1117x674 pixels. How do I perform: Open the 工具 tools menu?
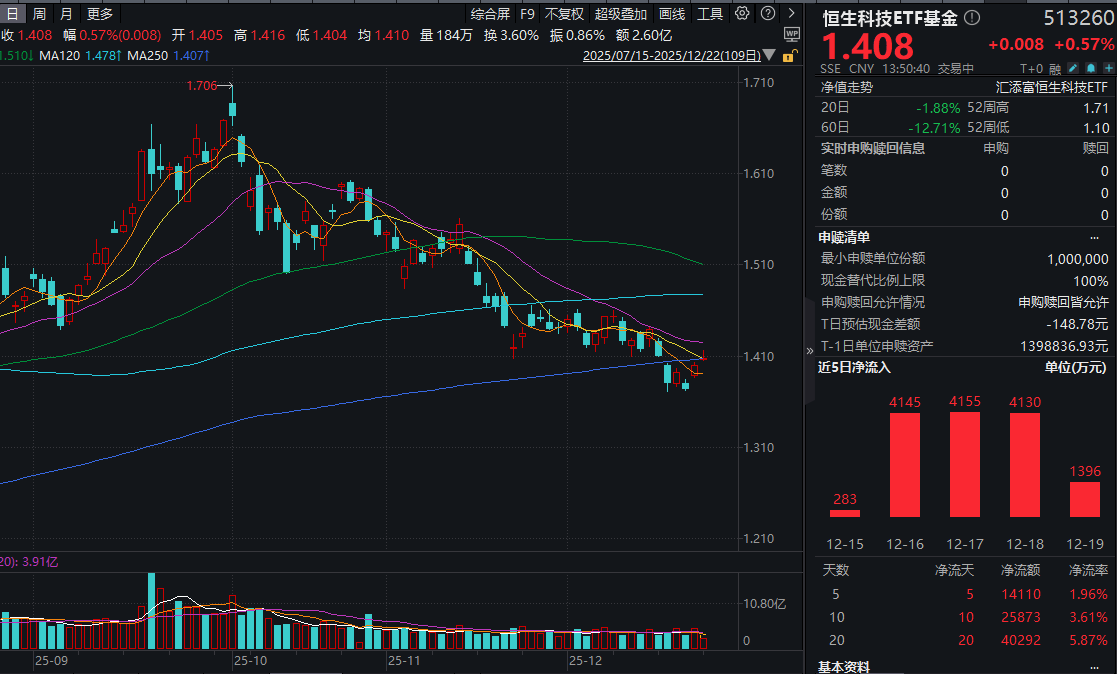point(709,14)
